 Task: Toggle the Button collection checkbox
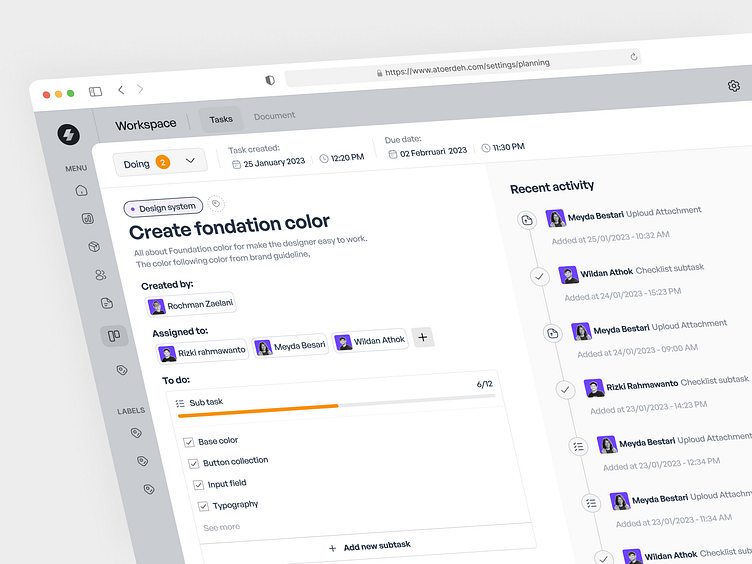coord(193,462)
